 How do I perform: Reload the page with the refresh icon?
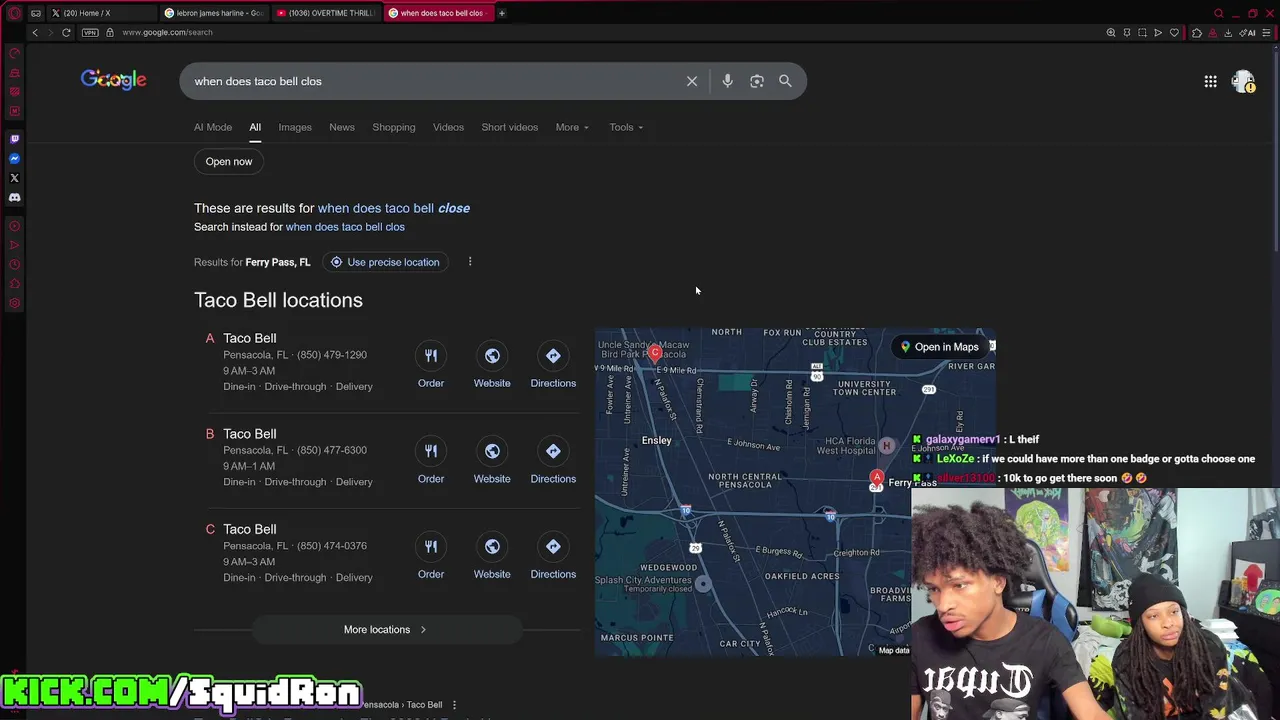coord(66,32)
